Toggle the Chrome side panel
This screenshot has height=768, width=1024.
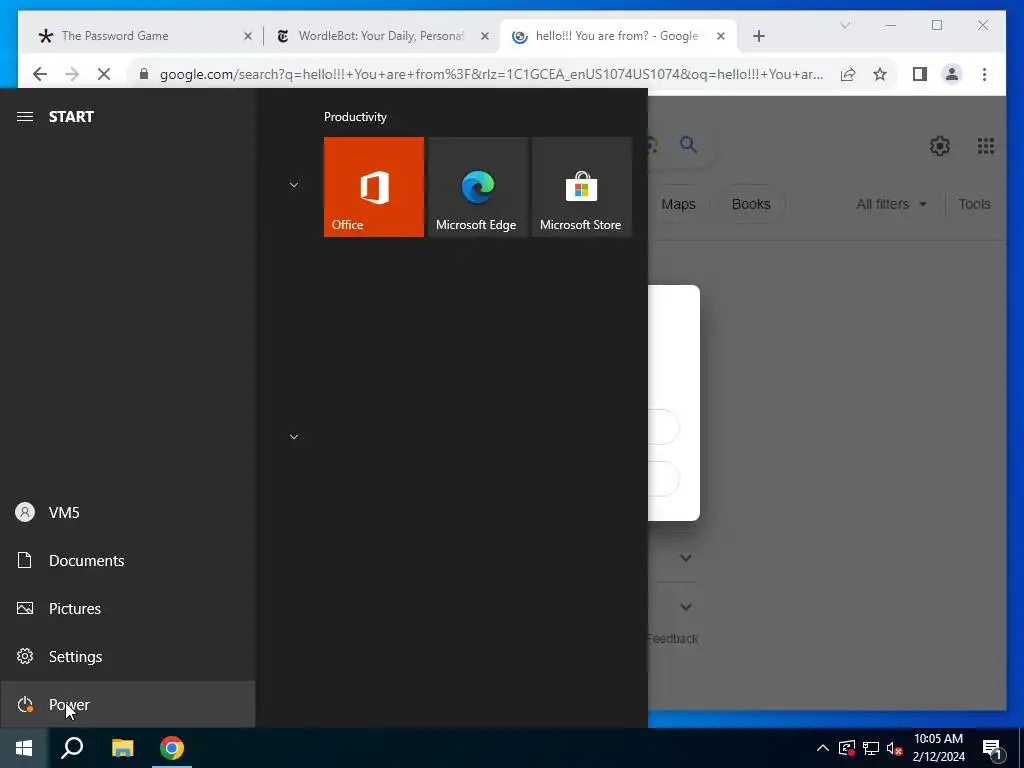pyautogui.click(x=920, y=74)
